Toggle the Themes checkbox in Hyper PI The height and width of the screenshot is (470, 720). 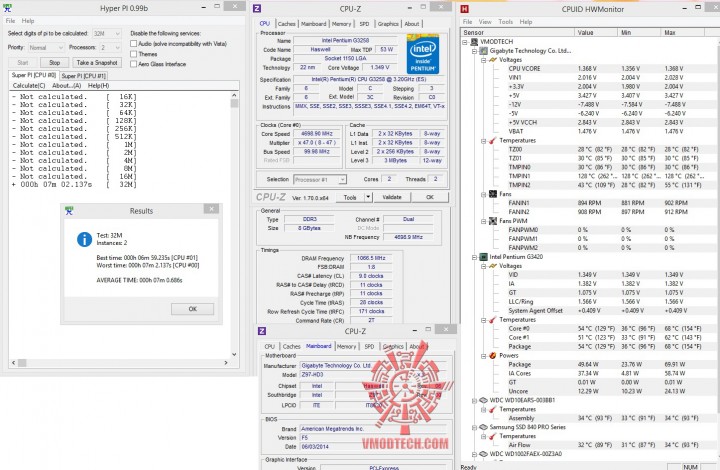click(134, 54)
